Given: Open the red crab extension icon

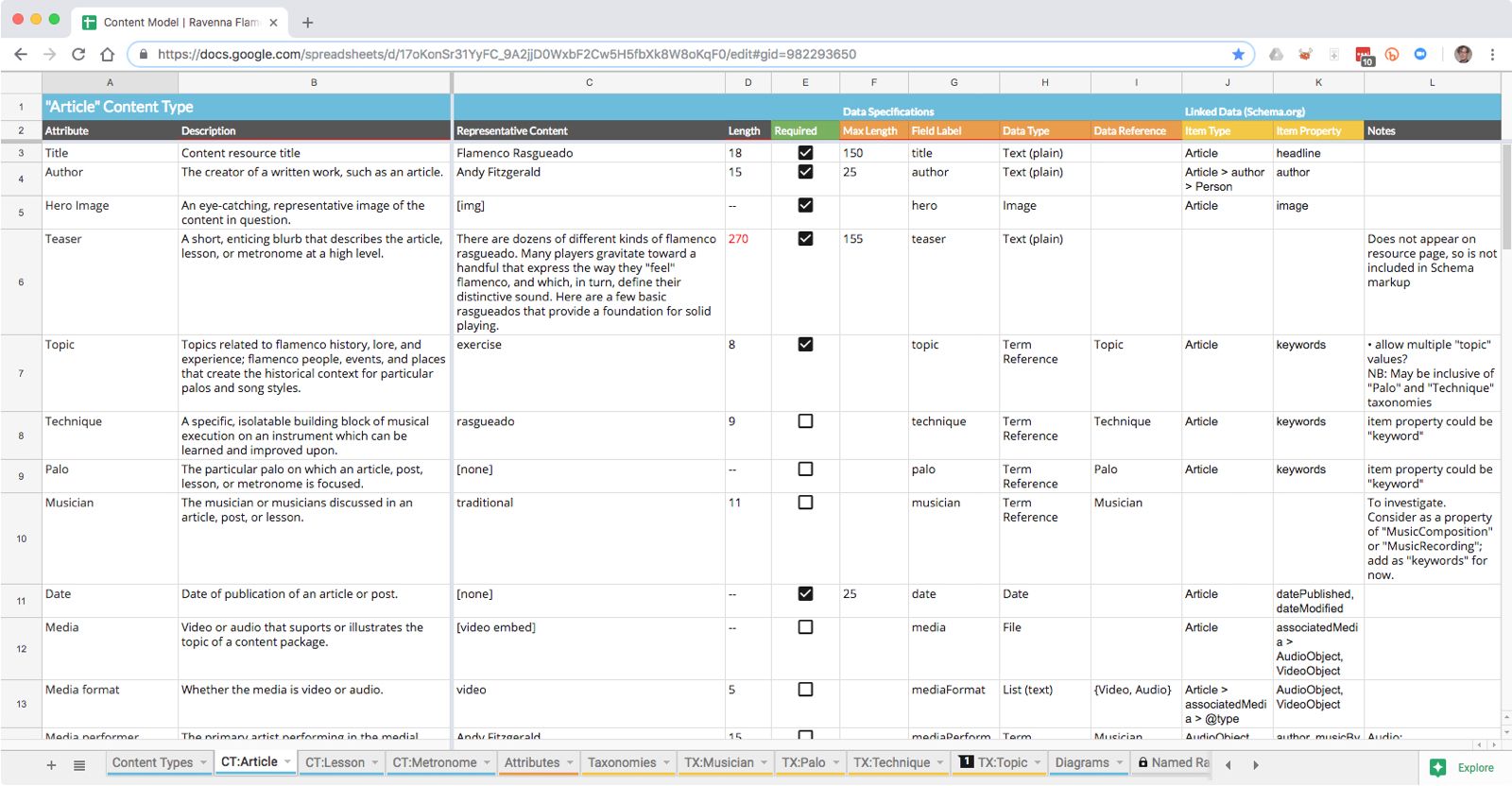Looking at the screenshot, I should point(1305,55).
